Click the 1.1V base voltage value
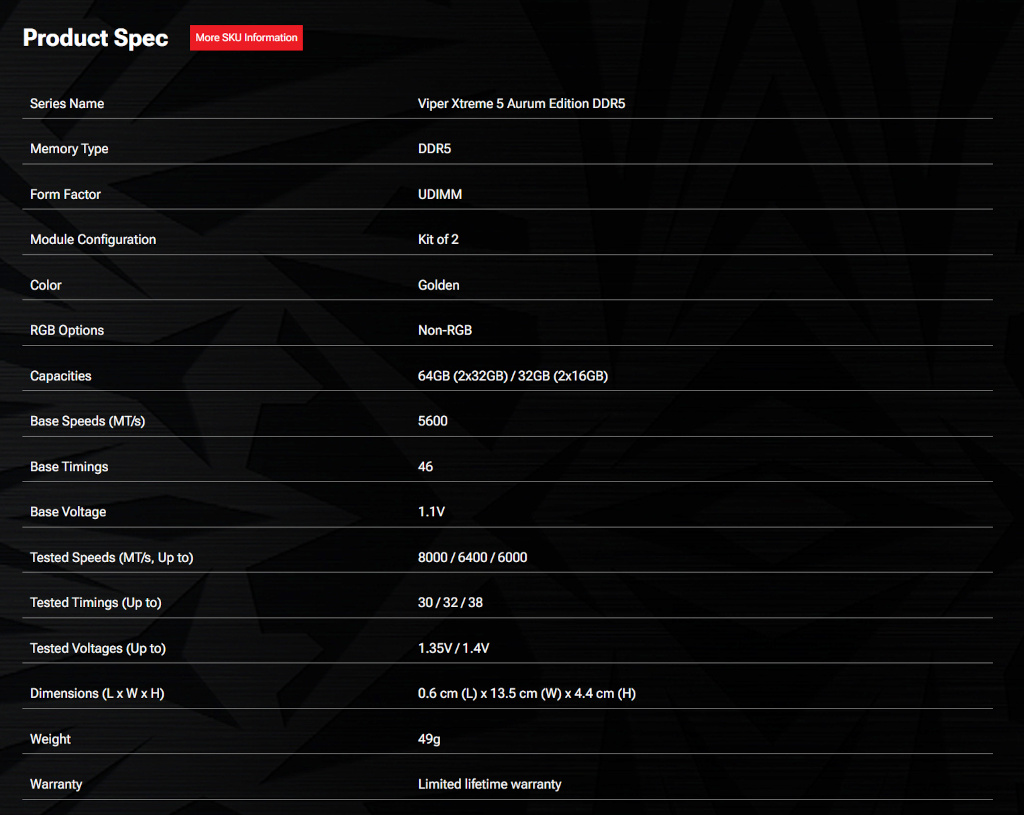This screenshot has width=1024, height=815. tap(431, 512)
